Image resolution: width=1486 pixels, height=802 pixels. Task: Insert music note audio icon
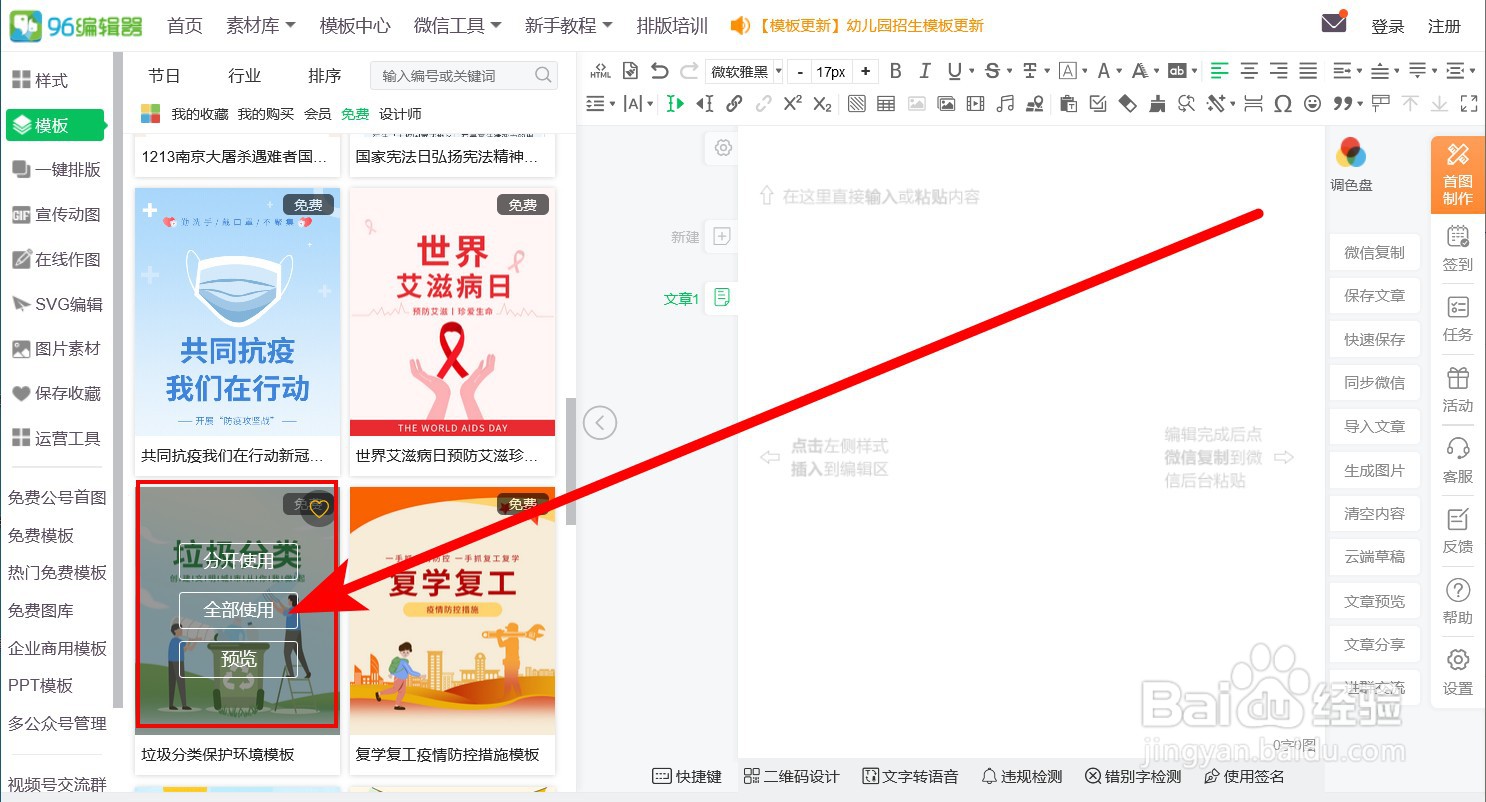point(1005,103)
